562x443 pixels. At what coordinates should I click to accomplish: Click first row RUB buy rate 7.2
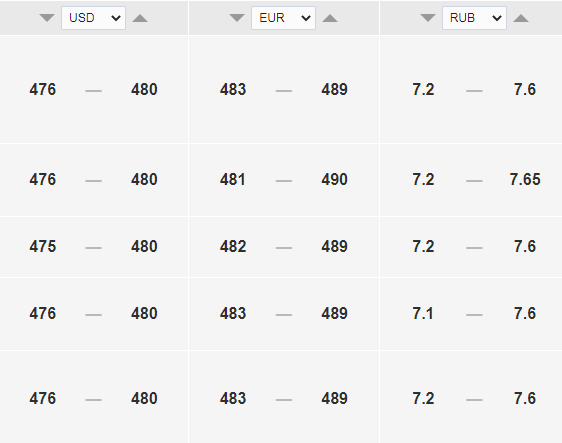(423, 90)
